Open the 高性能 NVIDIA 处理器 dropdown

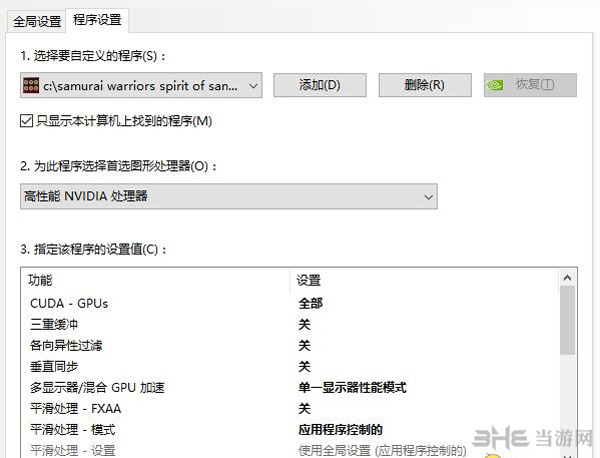(228, 196)
